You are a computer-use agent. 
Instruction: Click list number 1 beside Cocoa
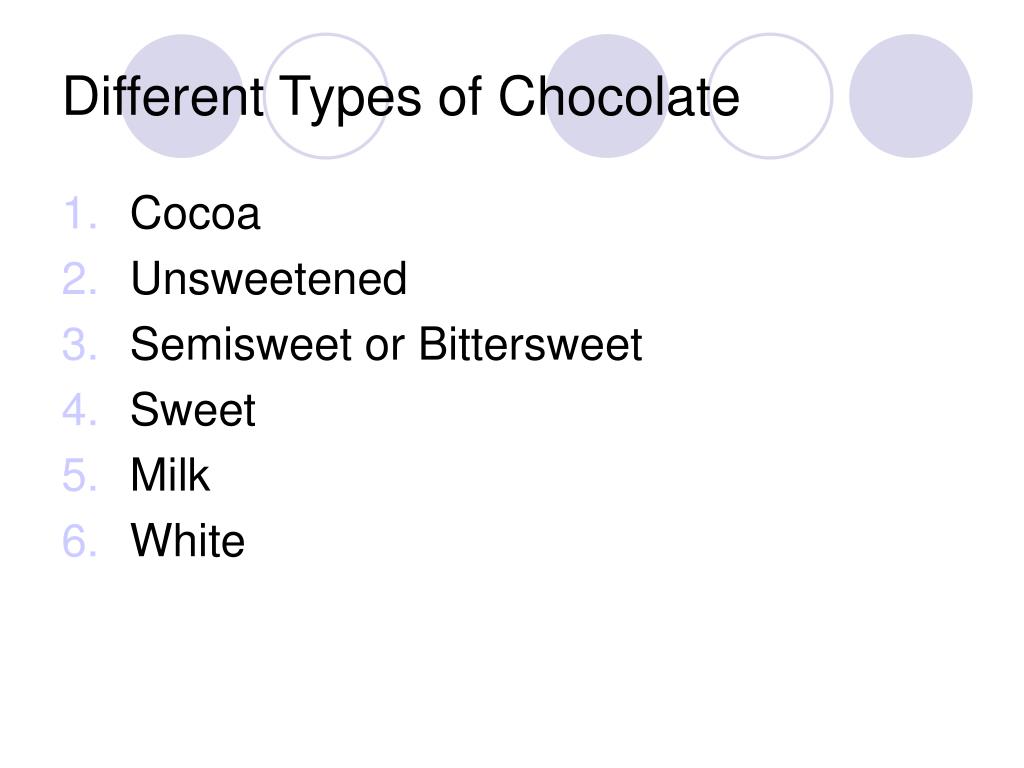(x=80, y=214)
